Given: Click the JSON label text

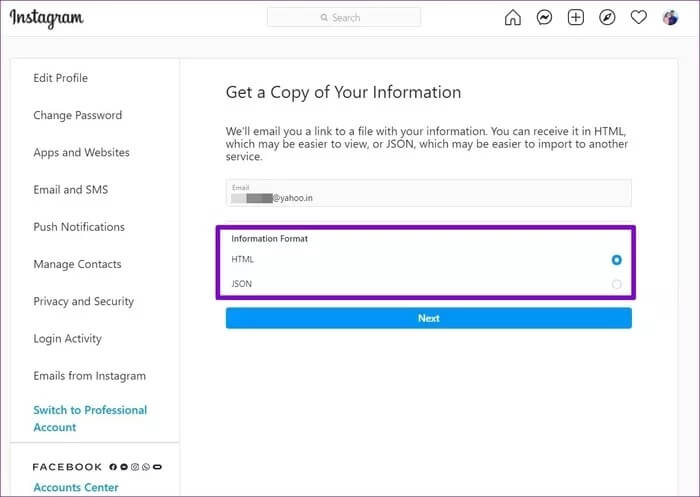Looking at the screenshot, I should (242, 284).
